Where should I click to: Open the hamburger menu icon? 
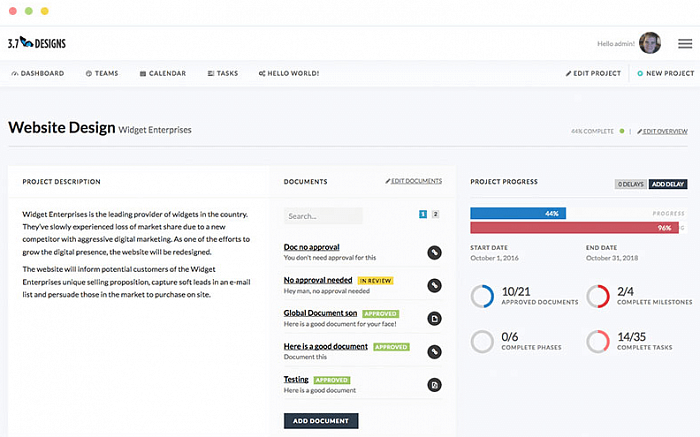coord(685,44)
